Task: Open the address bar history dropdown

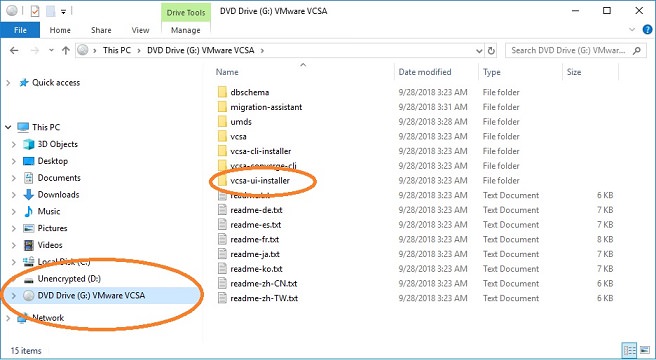Action: pyautogui.click(x=479, y=51)
